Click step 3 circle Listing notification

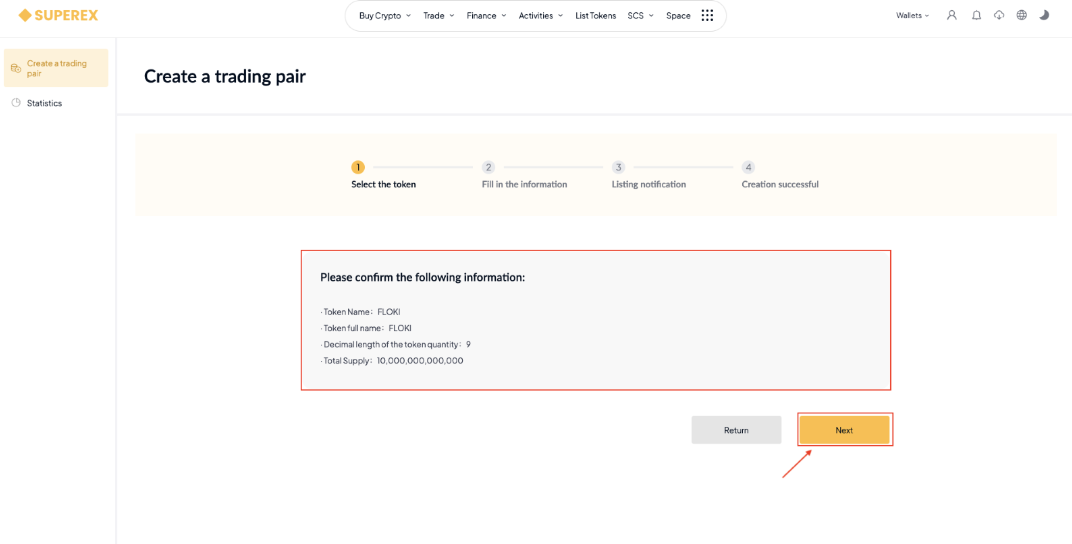click(x=618, y=167)
